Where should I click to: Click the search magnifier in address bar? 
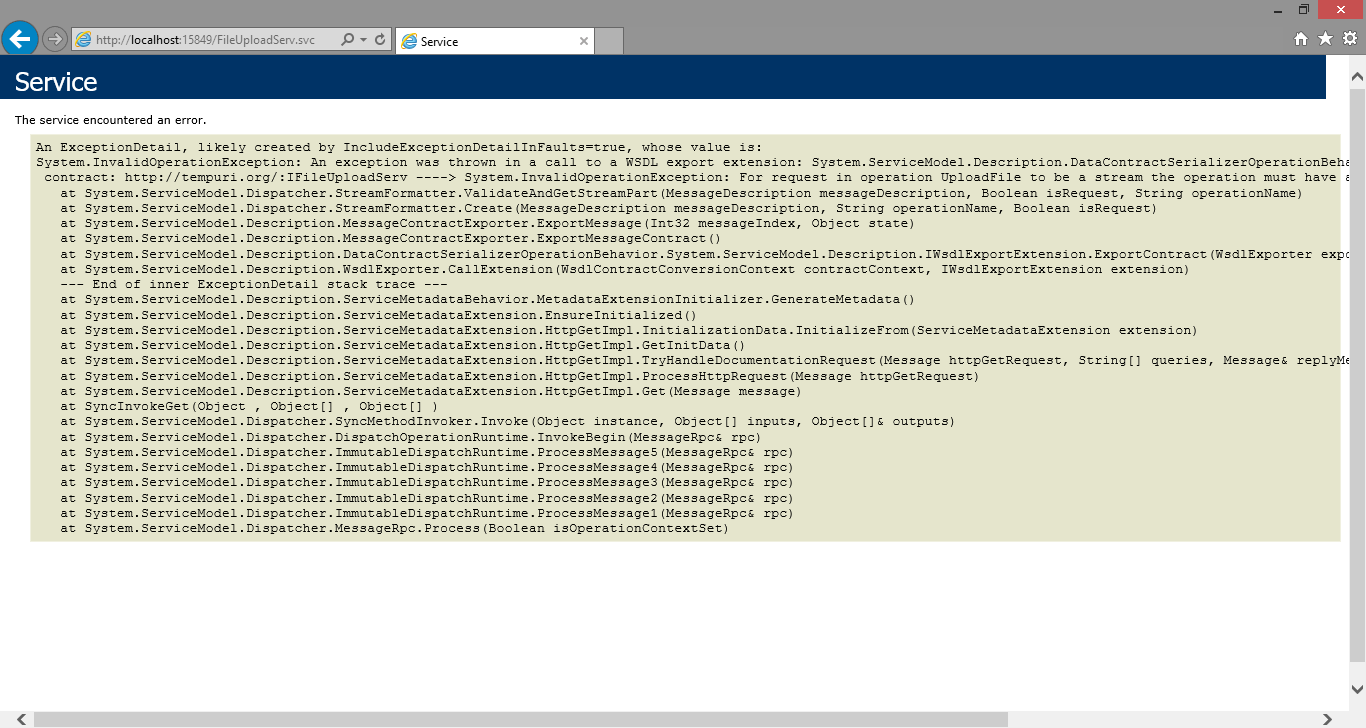347,40
